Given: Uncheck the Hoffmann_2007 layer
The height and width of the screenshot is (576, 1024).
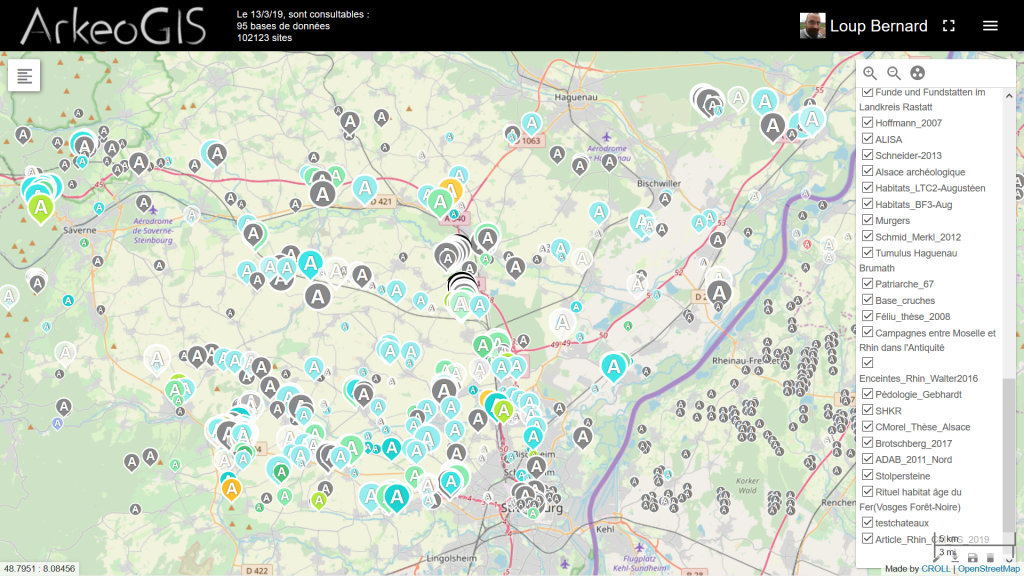Looking at the screenshot, I should (867, 122).
